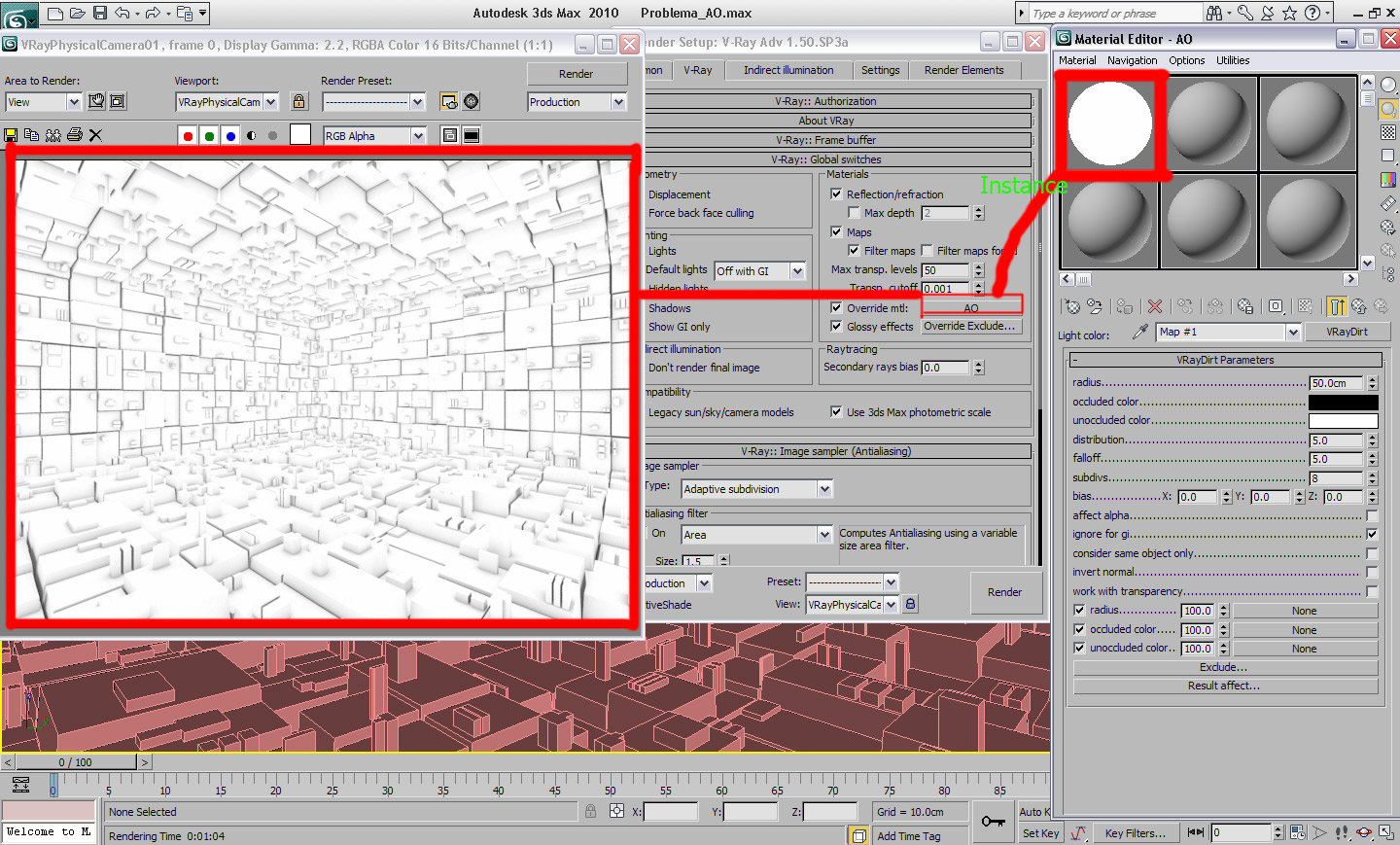1400x845 pixels.
Task: Open the occluded color black swatch
Action: click(1343, 402)
